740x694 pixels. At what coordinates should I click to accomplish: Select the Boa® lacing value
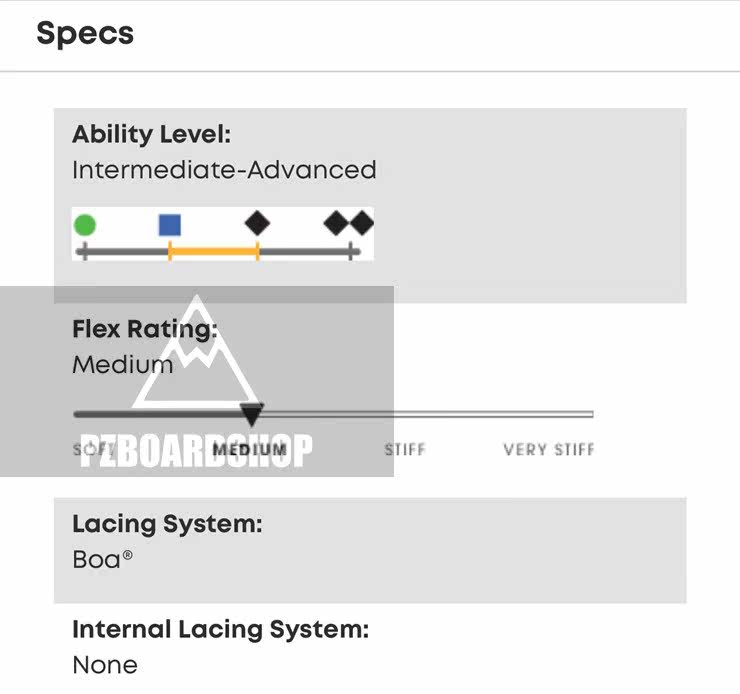click(103, 559)
